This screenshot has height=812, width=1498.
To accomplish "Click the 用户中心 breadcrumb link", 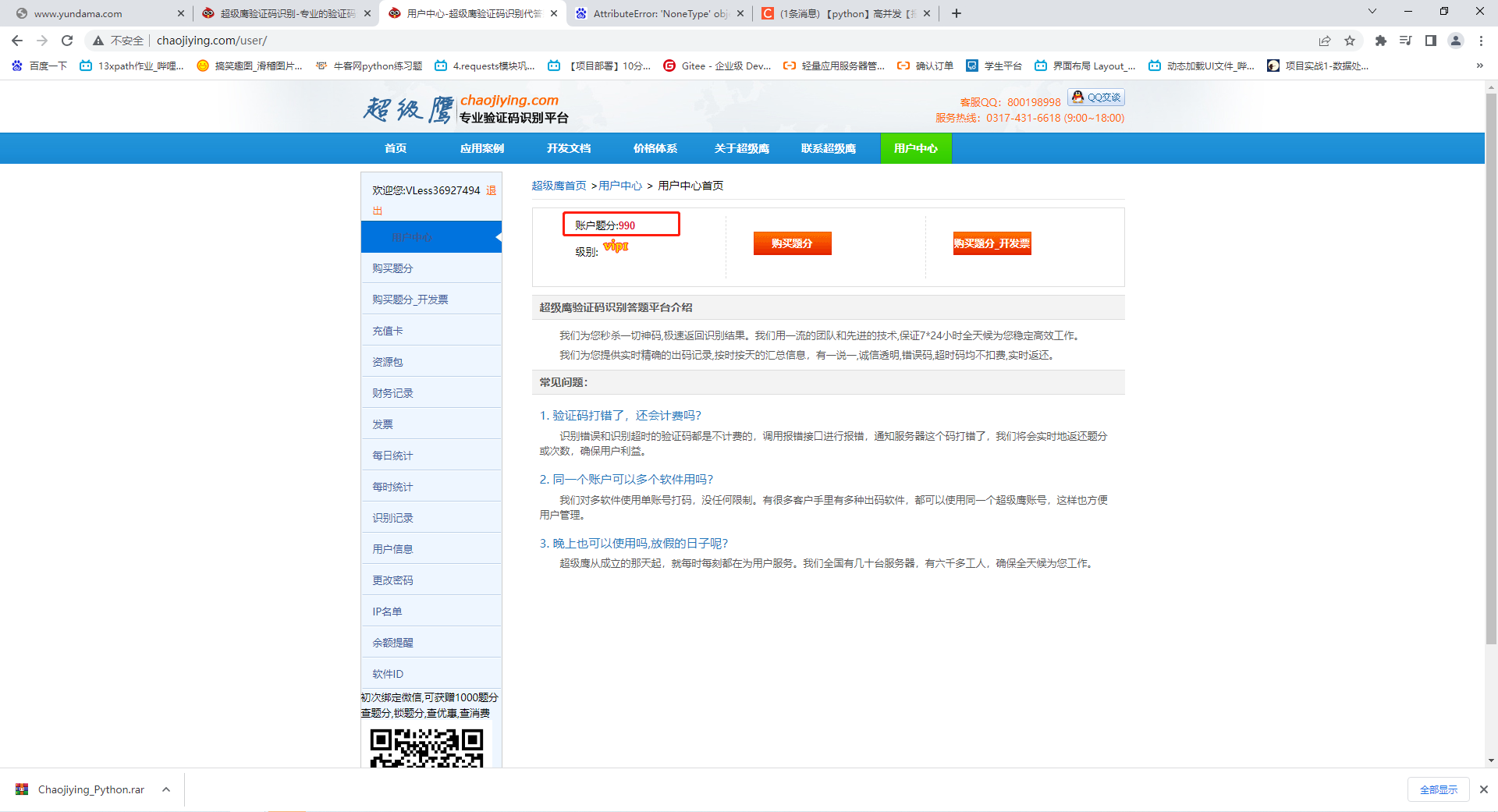I will [620, 186].
